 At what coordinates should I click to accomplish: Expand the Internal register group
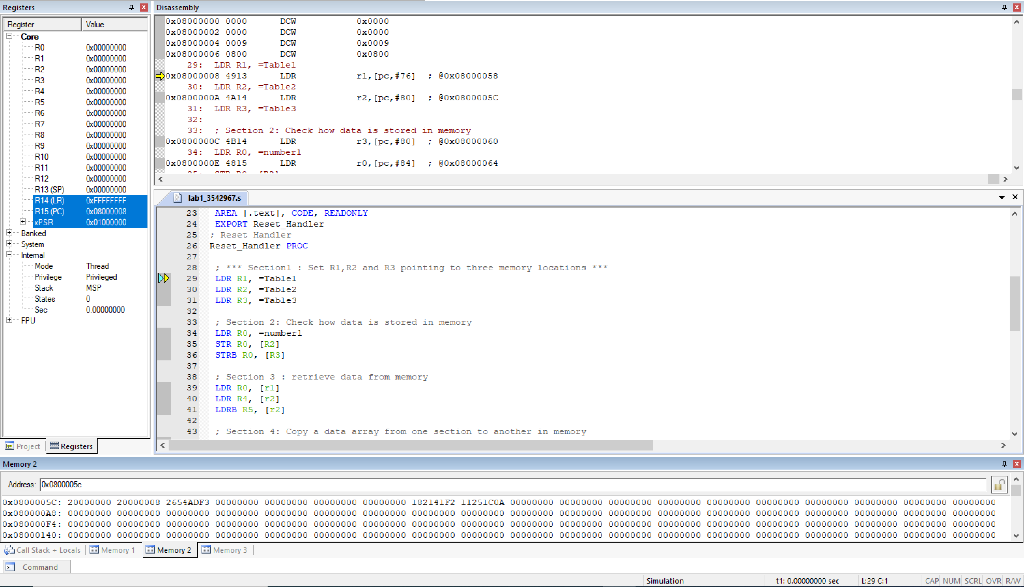[x=8, y=255]
